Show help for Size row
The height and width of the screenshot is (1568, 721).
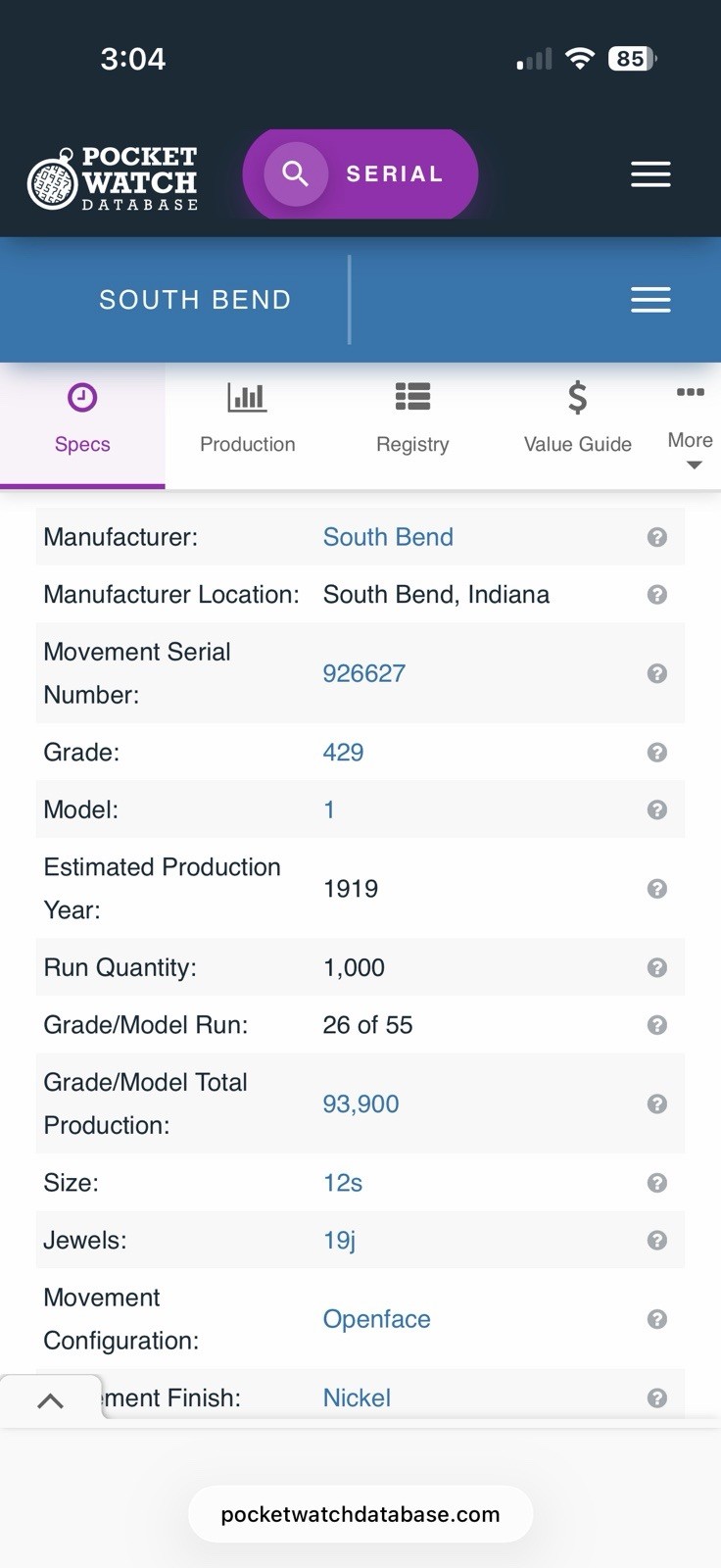657,1183
